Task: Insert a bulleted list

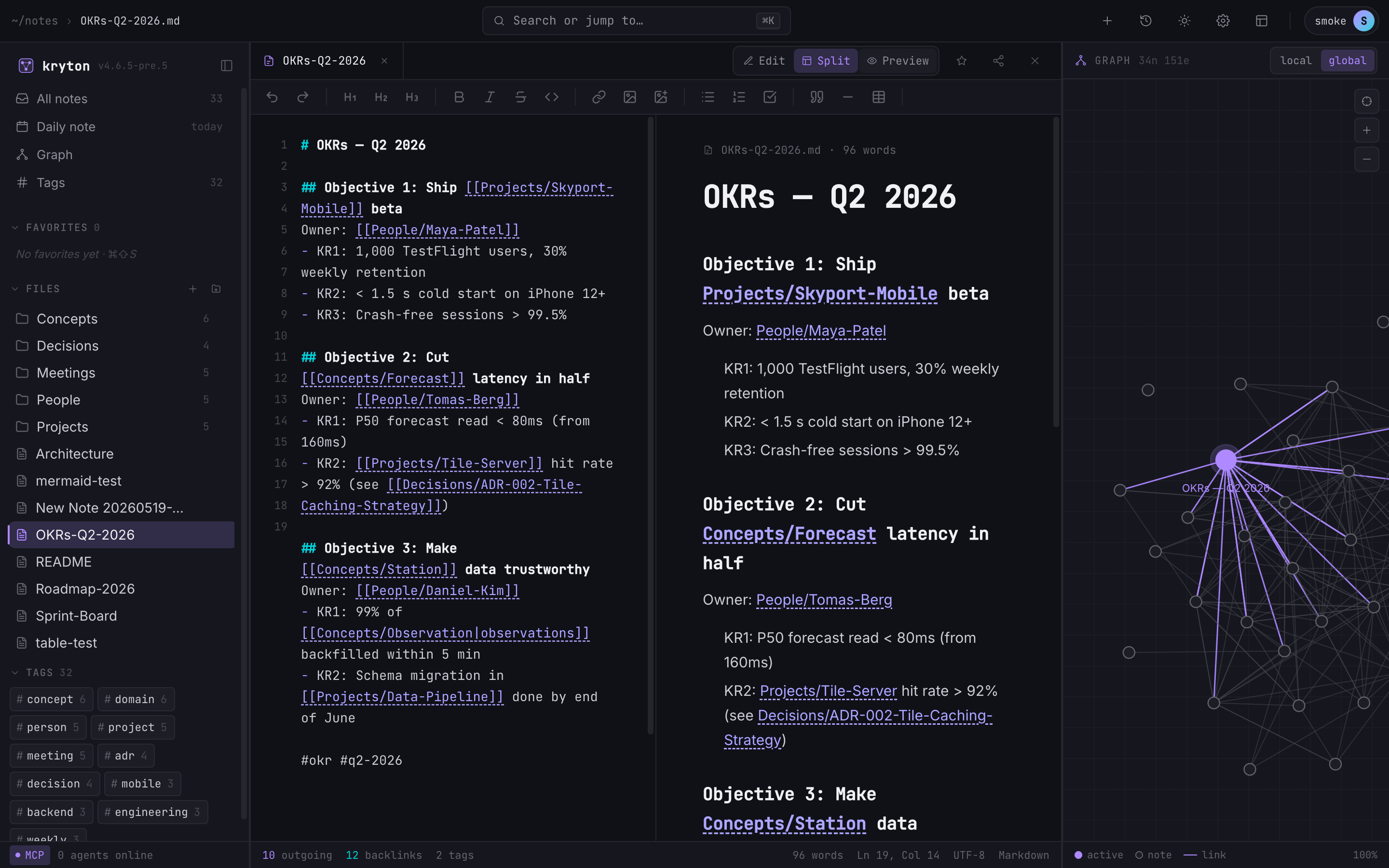Action: [708, 97]
